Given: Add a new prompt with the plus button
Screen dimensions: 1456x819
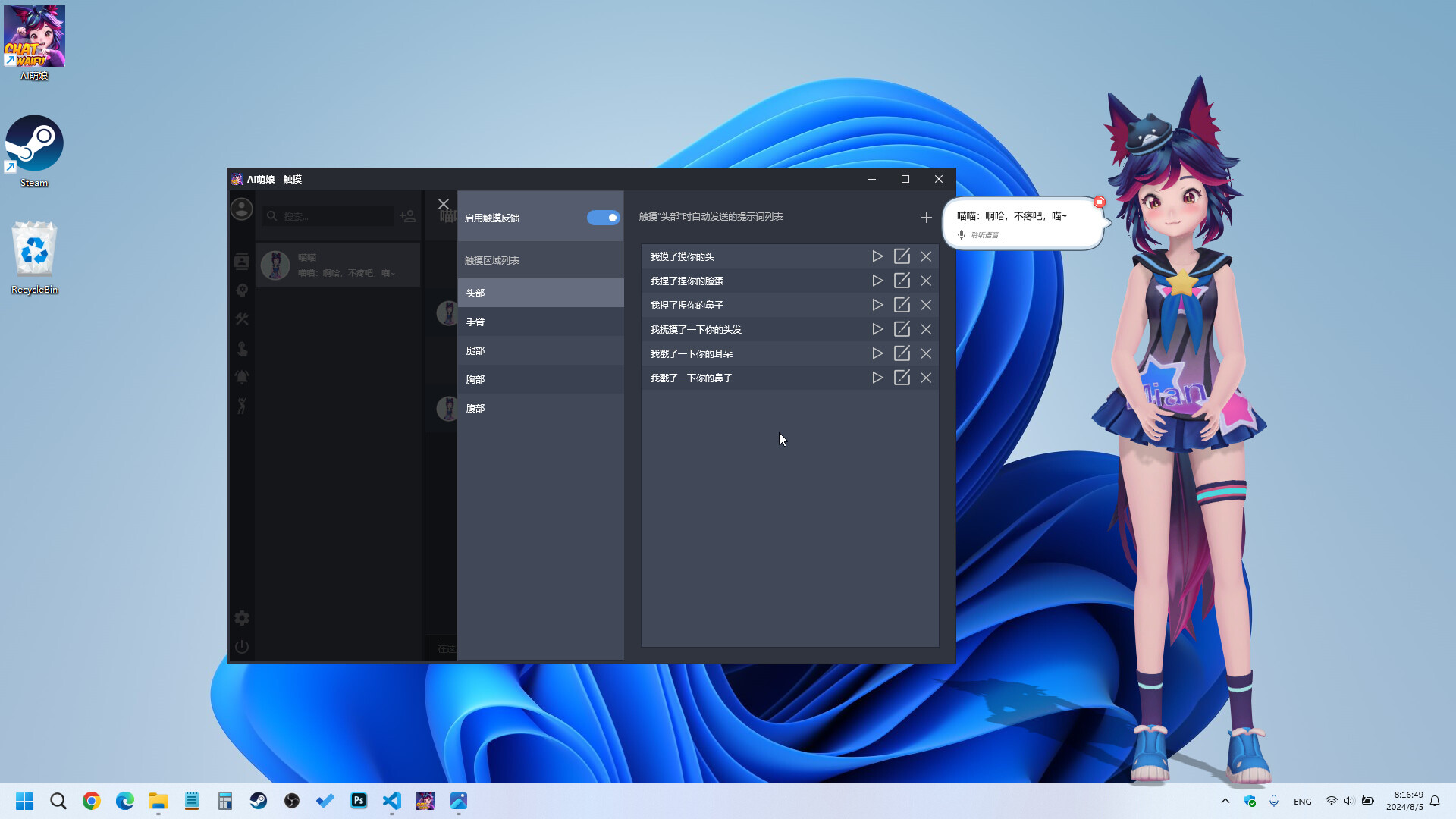Looking at the screenshot, I should (926, 218).
